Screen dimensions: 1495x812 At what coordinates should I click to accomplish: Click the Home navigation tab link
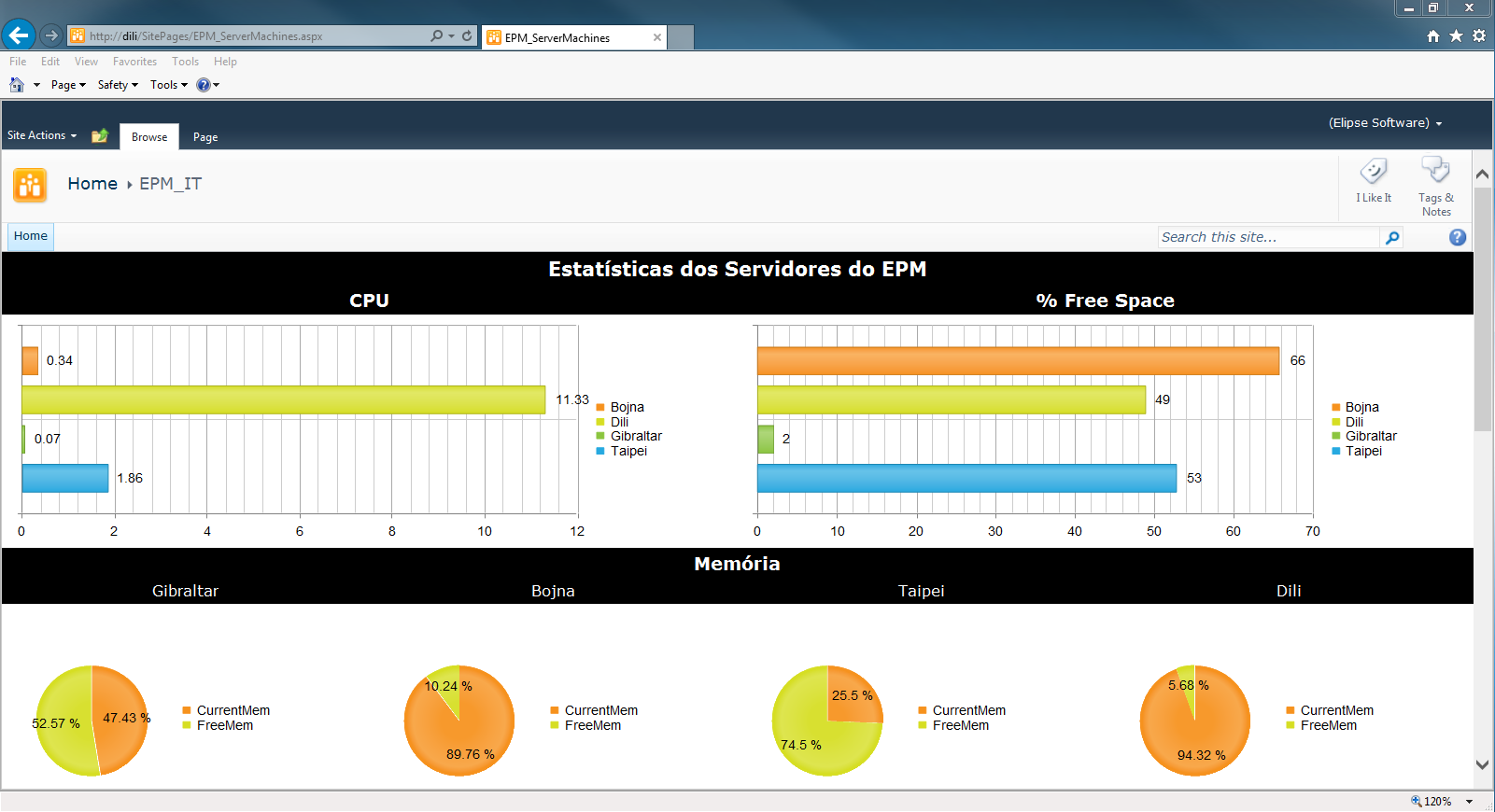pos(31,236)
